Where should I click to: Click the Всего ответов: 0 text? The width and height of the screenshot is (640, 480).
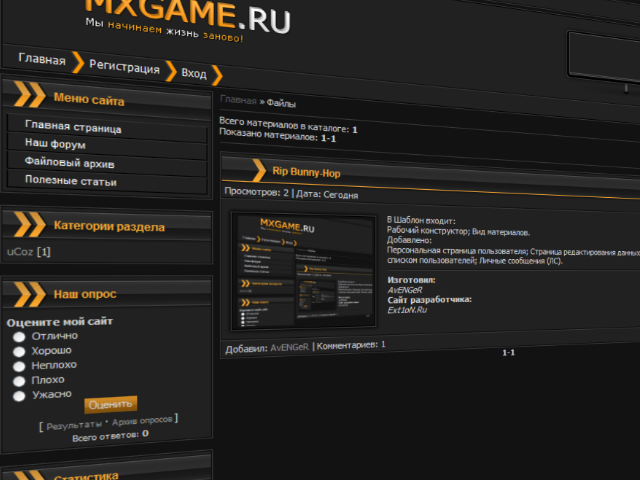pos(110,436)
